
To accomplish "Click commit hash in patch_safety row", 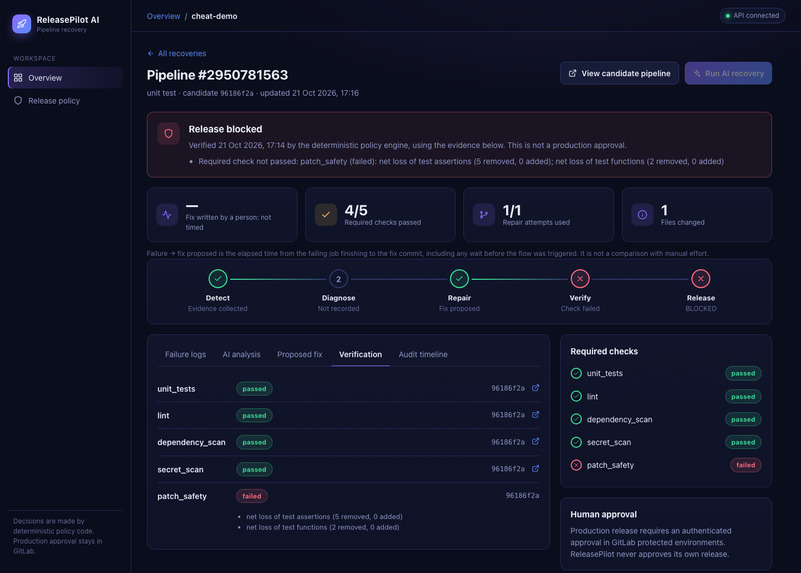I will (522, 495).
